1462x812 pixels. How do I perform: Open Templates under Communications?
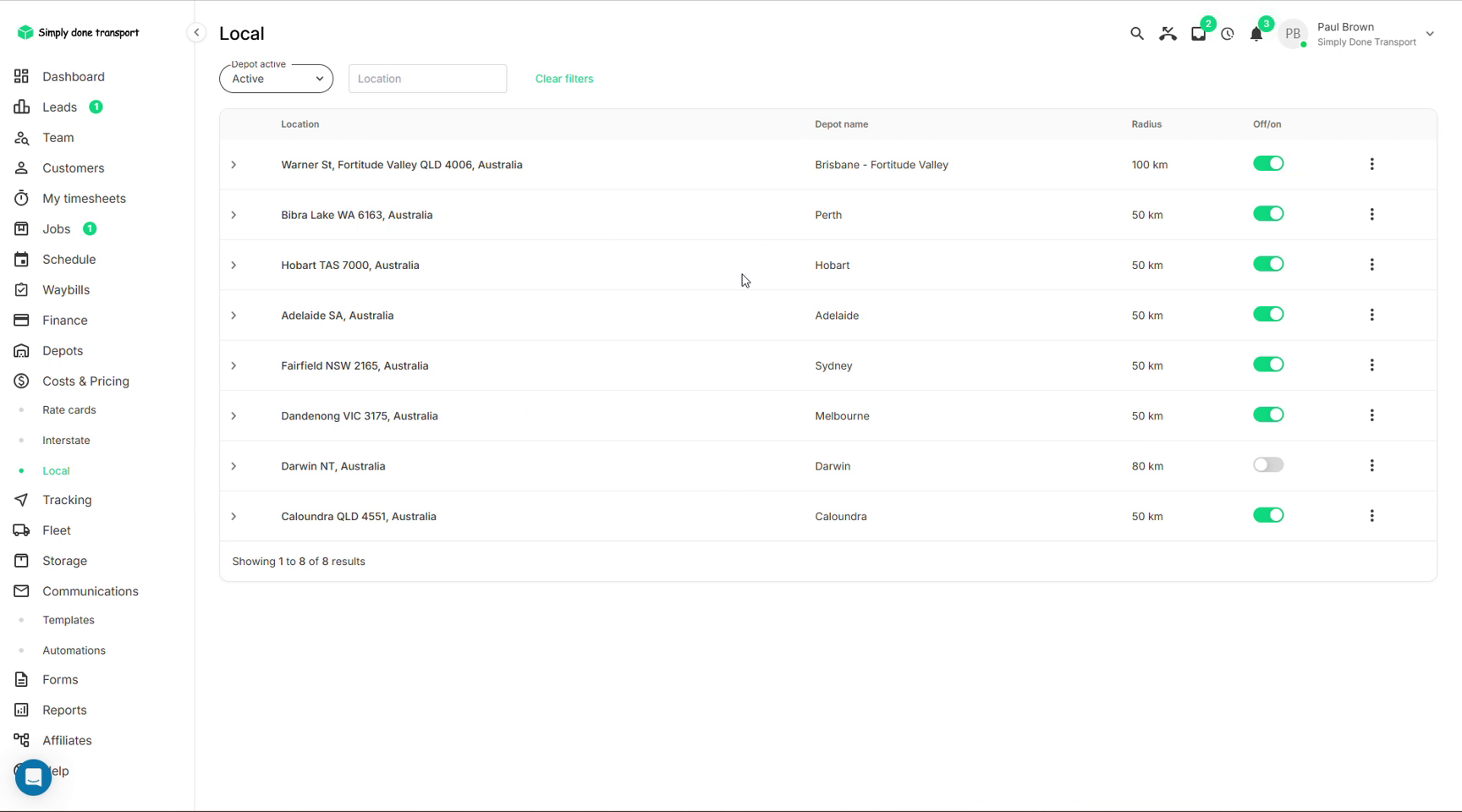point(68,620)
